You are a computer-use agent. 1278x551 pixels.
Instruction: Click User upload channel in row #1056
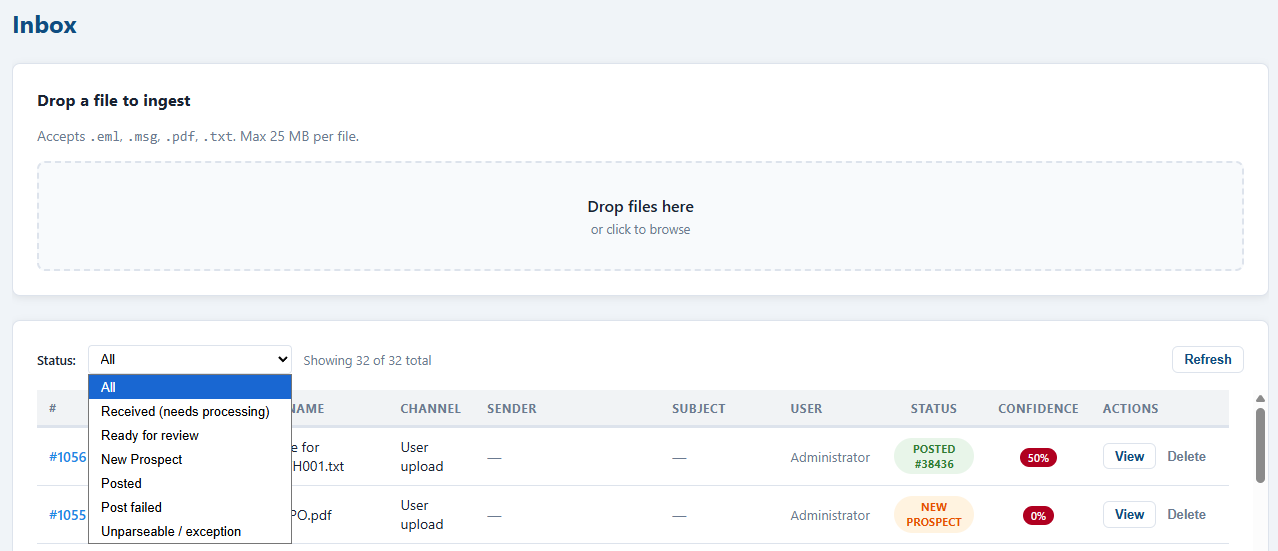tap(422, 457)
